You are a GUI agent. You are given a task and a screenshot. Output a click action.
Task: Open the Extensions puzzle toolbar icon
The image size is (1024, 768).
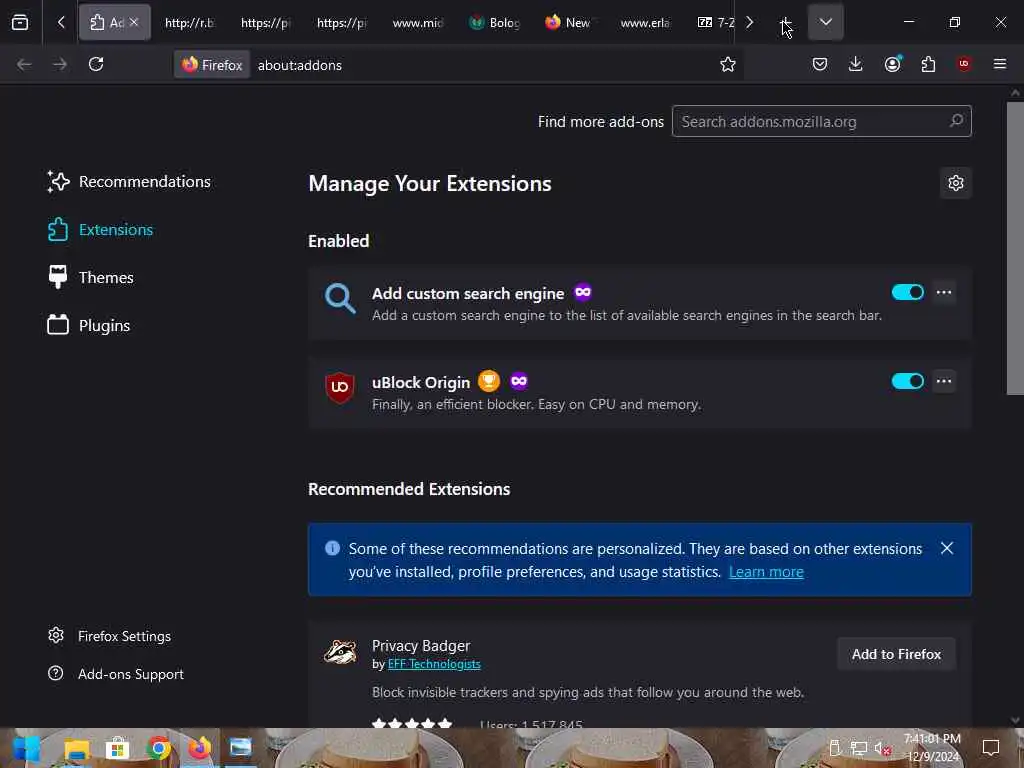928,64
